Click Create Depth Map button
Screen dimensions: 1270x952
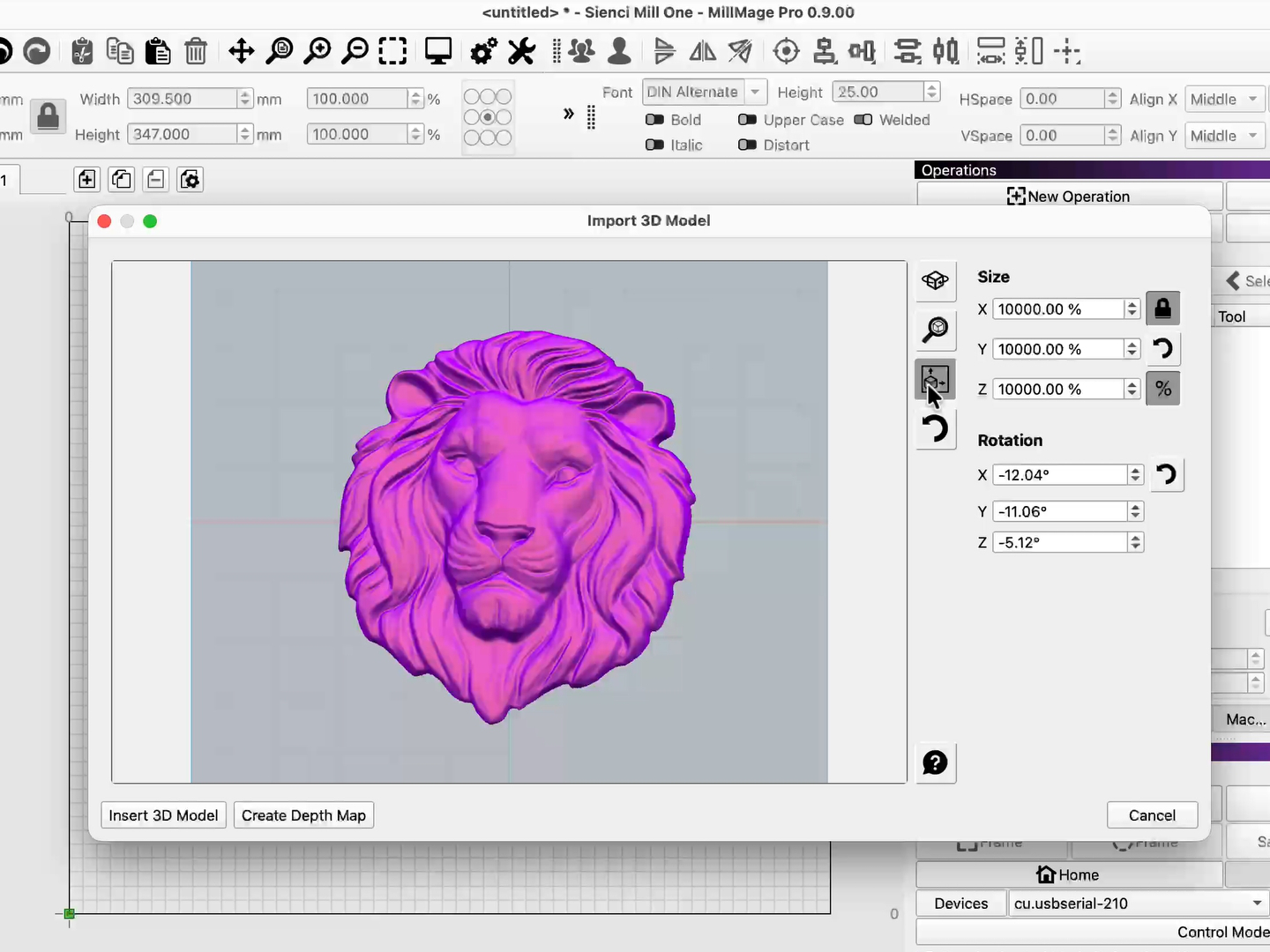[303, 815]
